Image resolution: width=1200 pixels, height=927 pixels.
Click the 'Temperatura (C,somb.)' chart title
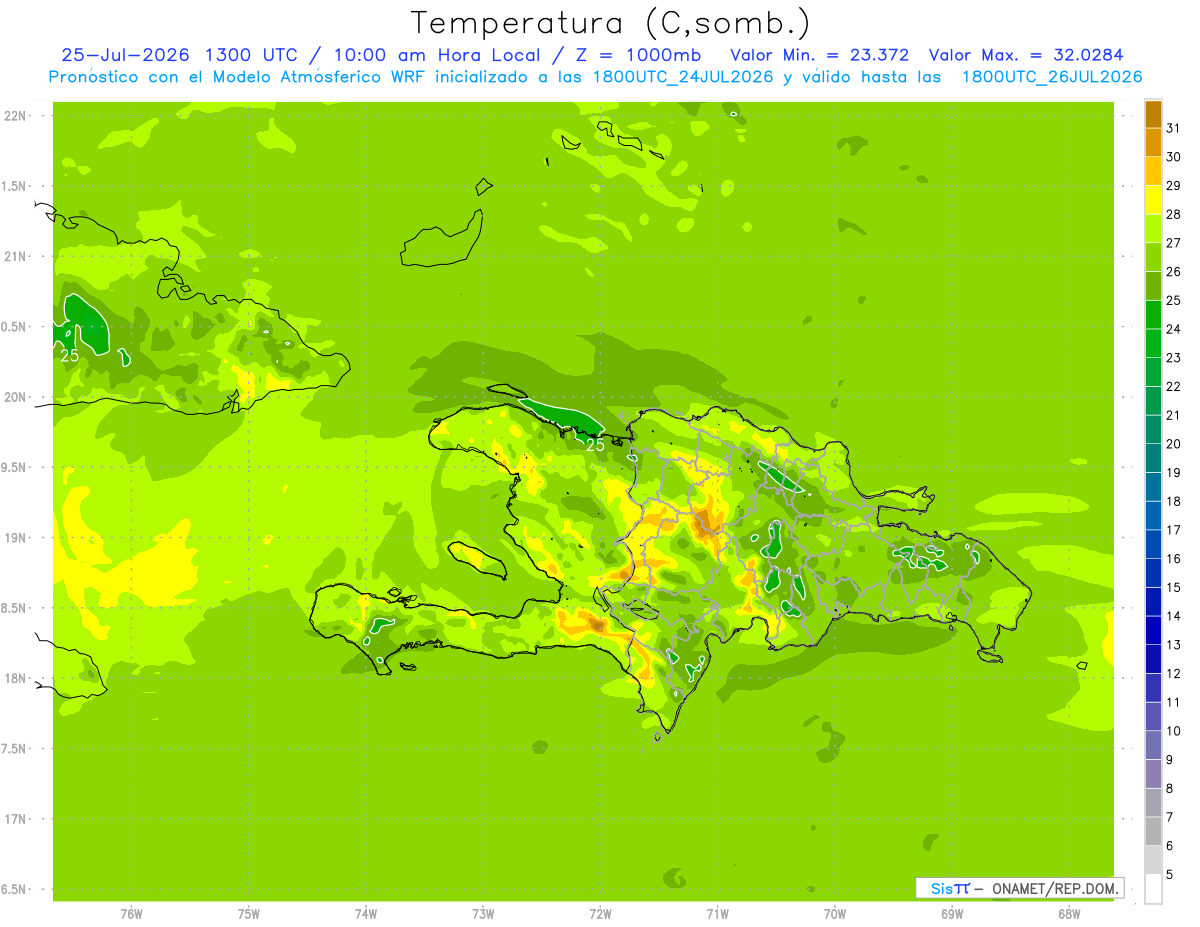click(611, 23)
